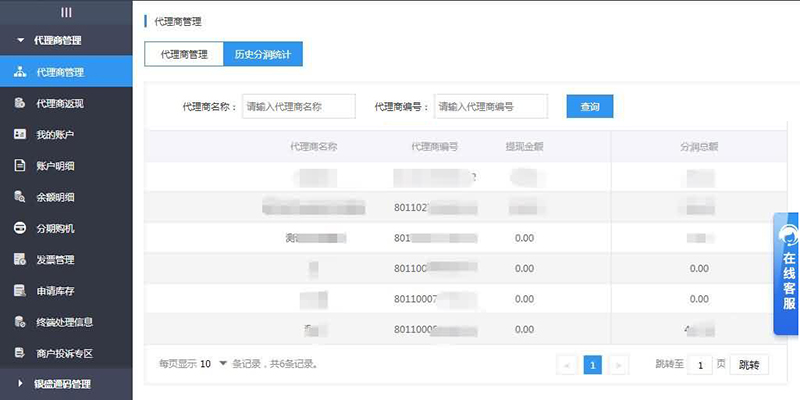Open 代理商返现 icon in sidebar
Screen dimensions: 800x400
pyautogui.click(x=20, y=103)
